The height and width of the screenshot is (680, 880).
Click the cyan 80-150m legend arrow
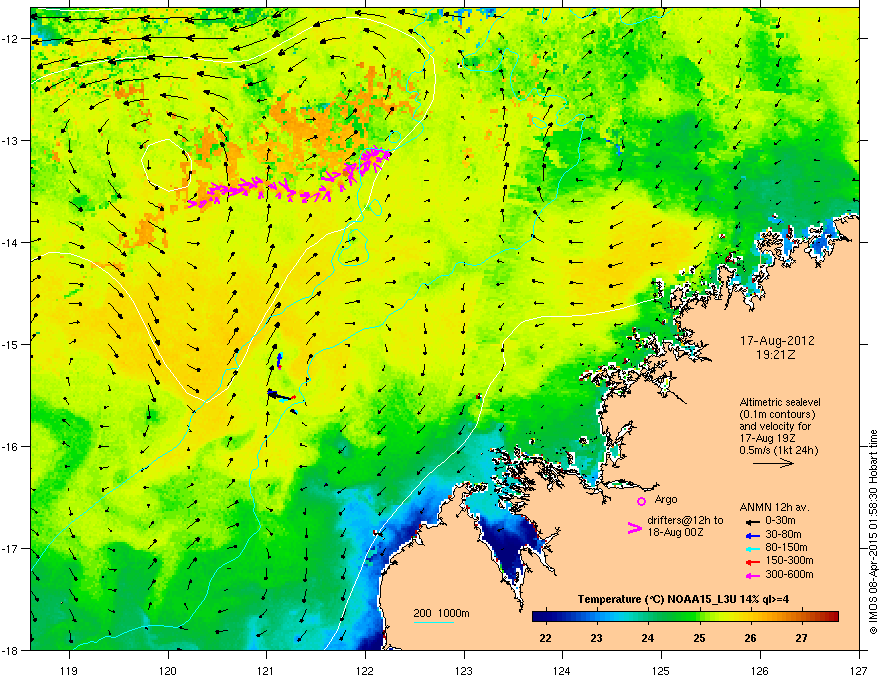[751, 548]
